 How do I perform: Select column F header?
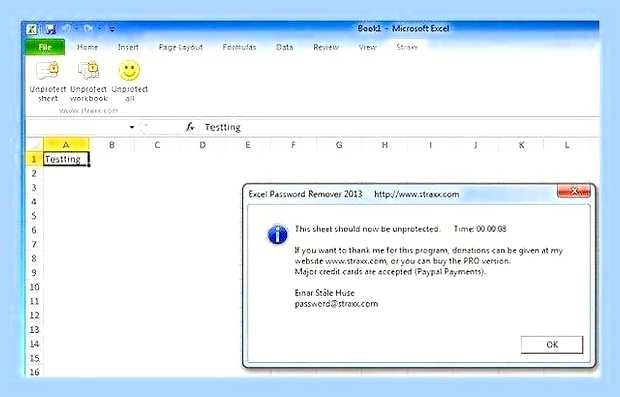293,145
